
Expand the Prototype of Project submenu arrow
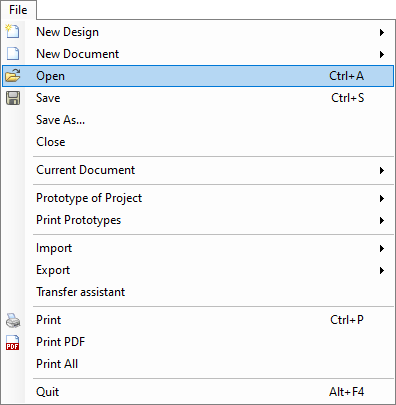[382, 198]
